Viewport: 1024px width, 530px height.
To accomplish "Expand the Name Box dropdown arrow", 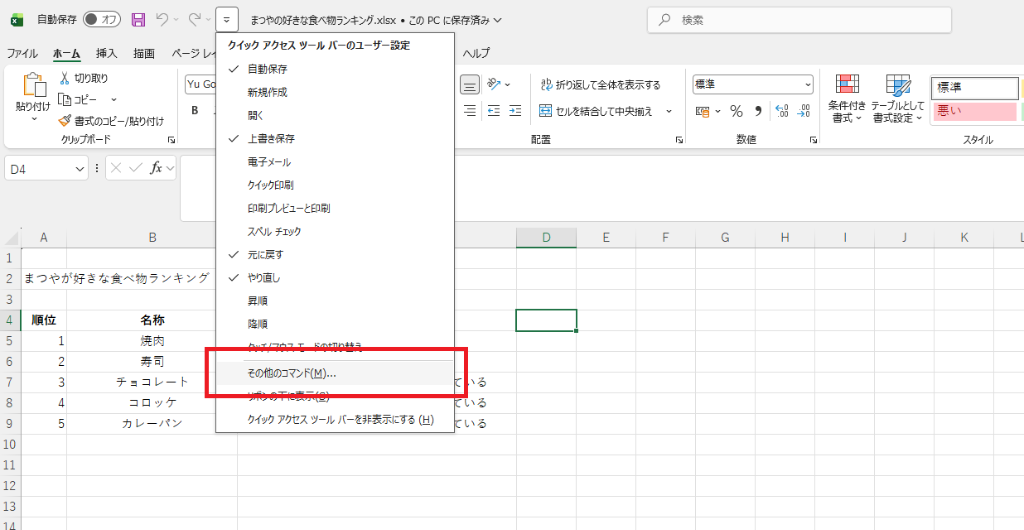I will [80, 169].
